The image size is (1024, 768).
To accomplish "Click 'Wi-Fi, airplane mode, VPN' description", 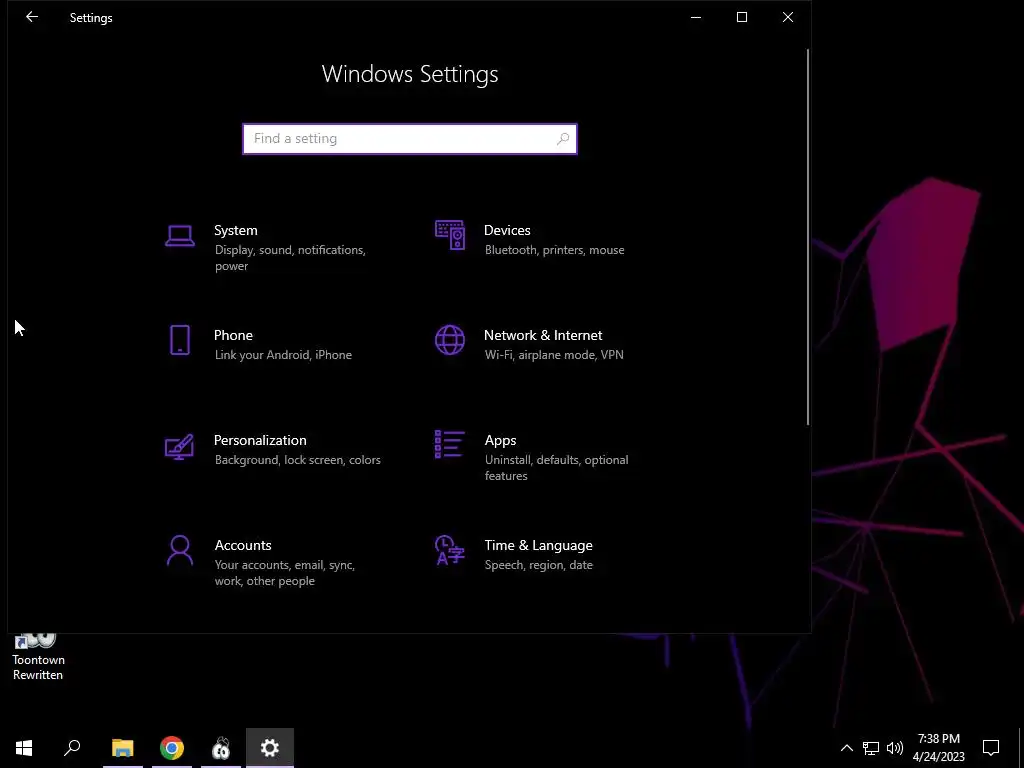I will pos(554,355).
